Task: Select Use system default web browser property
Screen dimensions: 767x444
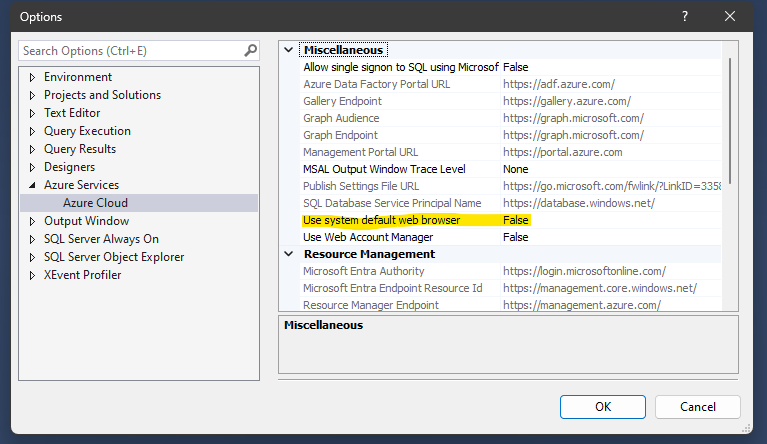Action: [382, 220]
